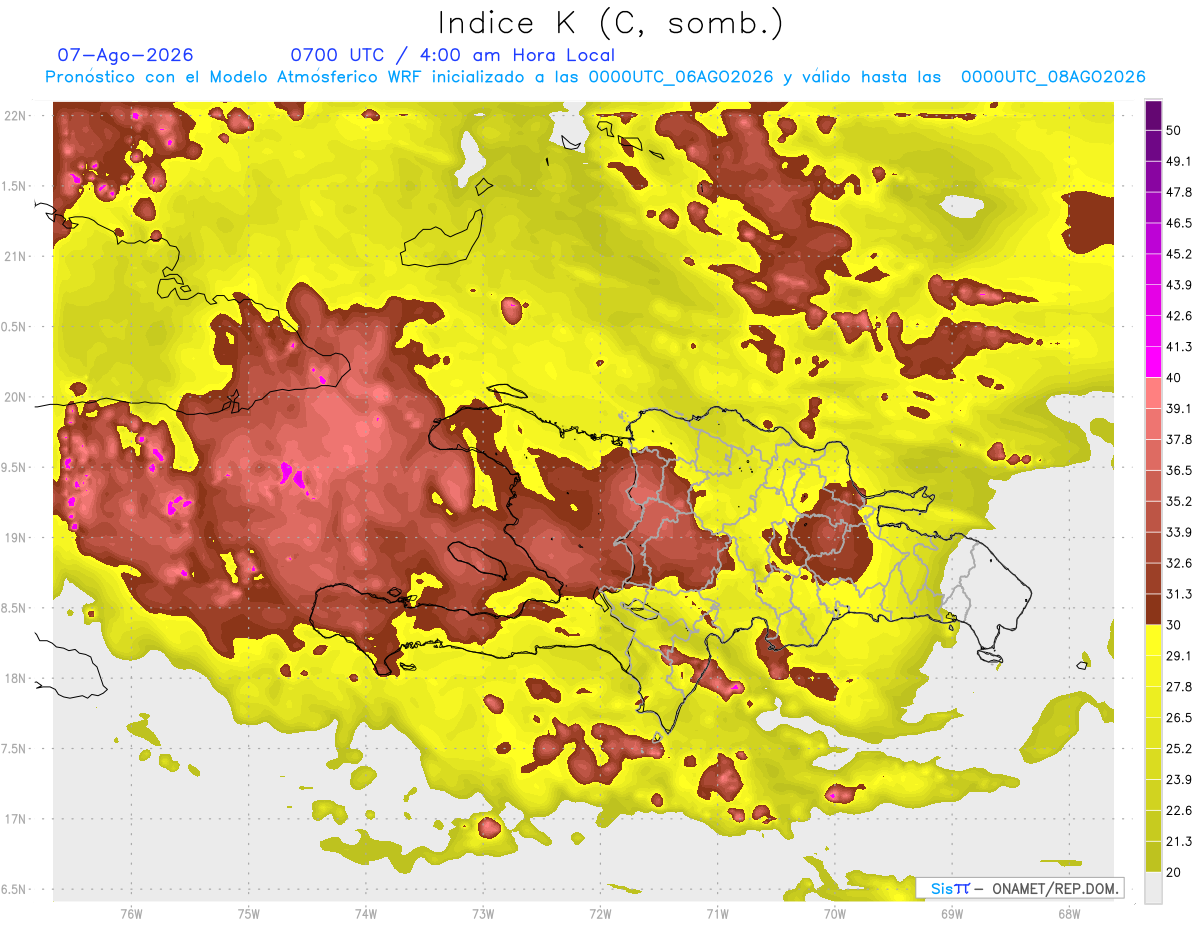Pick the magenta legend swatch between 40 and 41.3
Screen dimensions: 1200x927
click(1153, 362)
